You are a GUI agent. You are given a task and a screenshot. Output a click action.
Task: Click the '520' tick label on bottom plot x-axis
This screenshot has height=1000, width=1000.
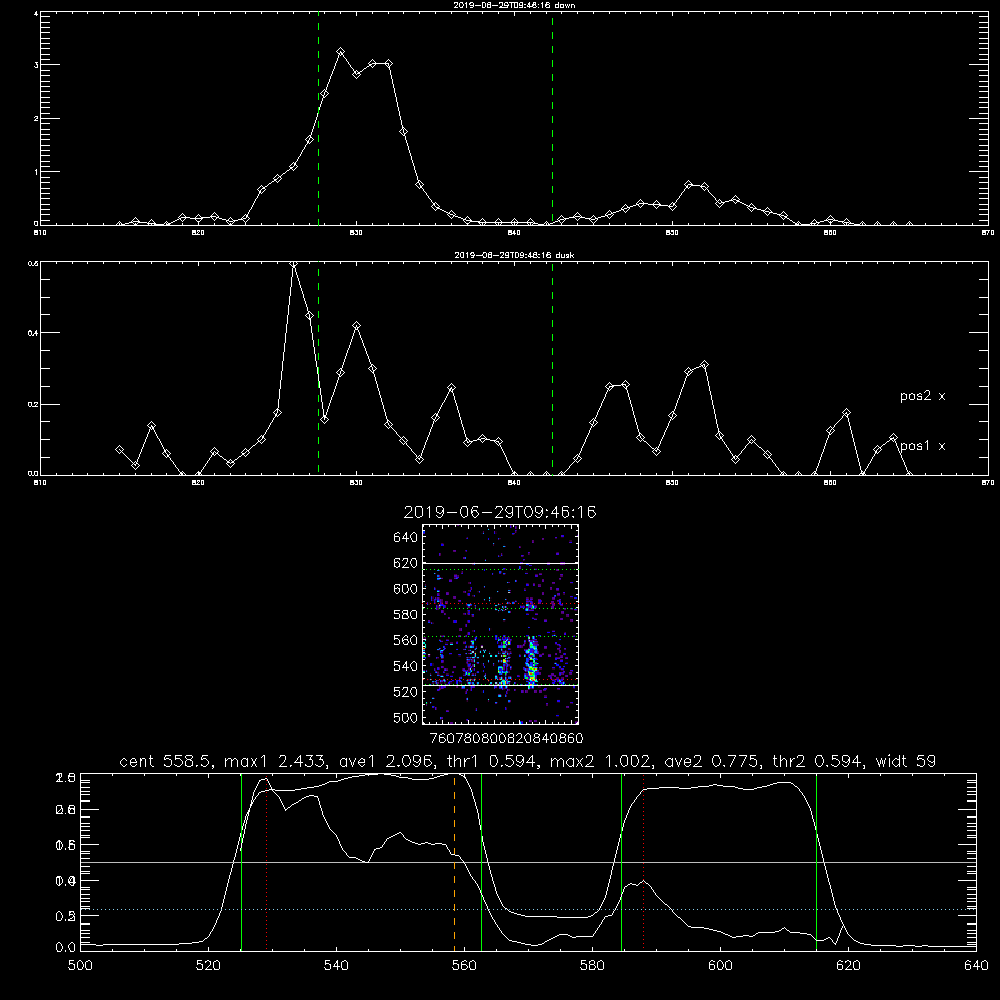[x=208, y=966]
